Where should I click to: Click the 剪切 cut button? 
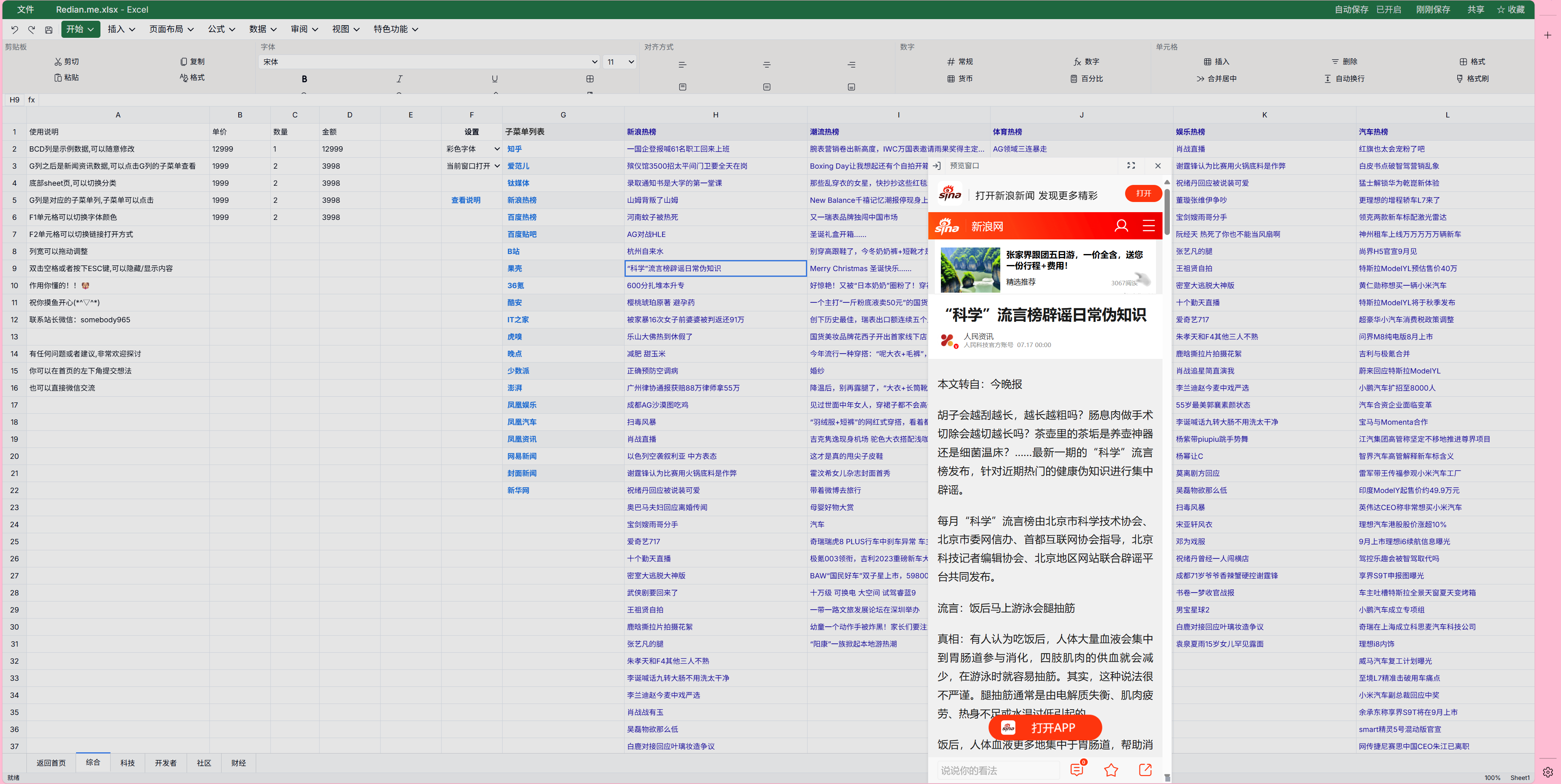(x=67, y=62)
